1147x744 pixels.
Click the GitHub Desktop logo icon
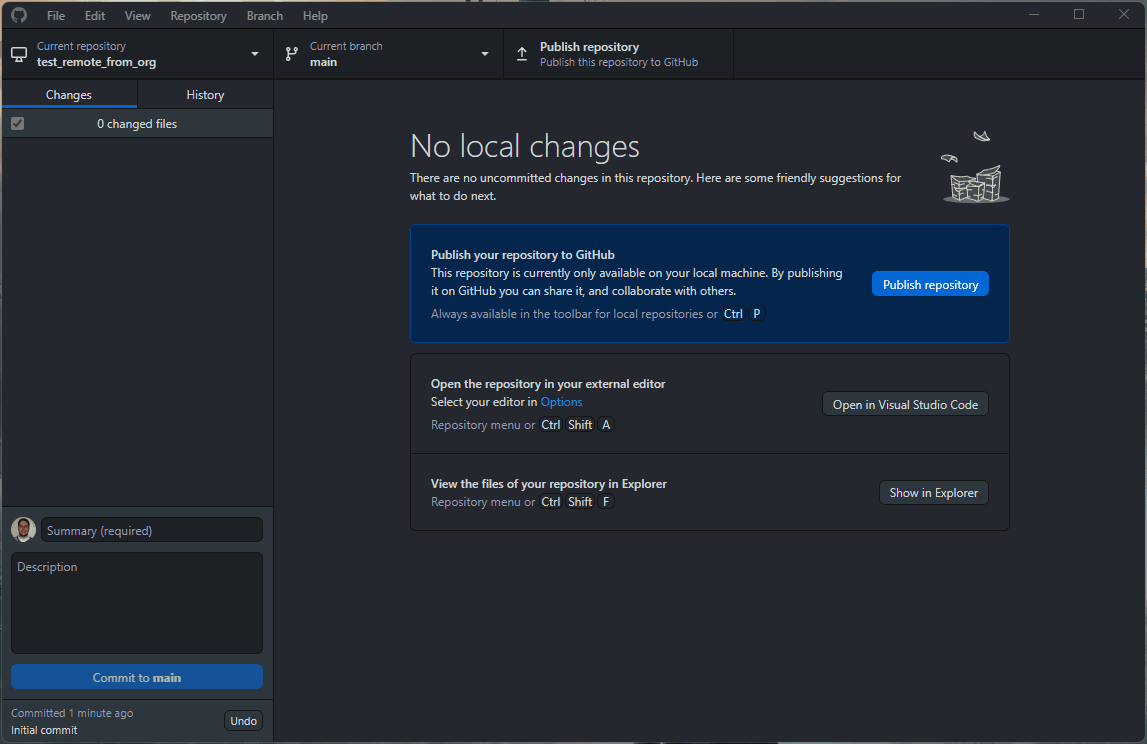click(x=19, y=15)
